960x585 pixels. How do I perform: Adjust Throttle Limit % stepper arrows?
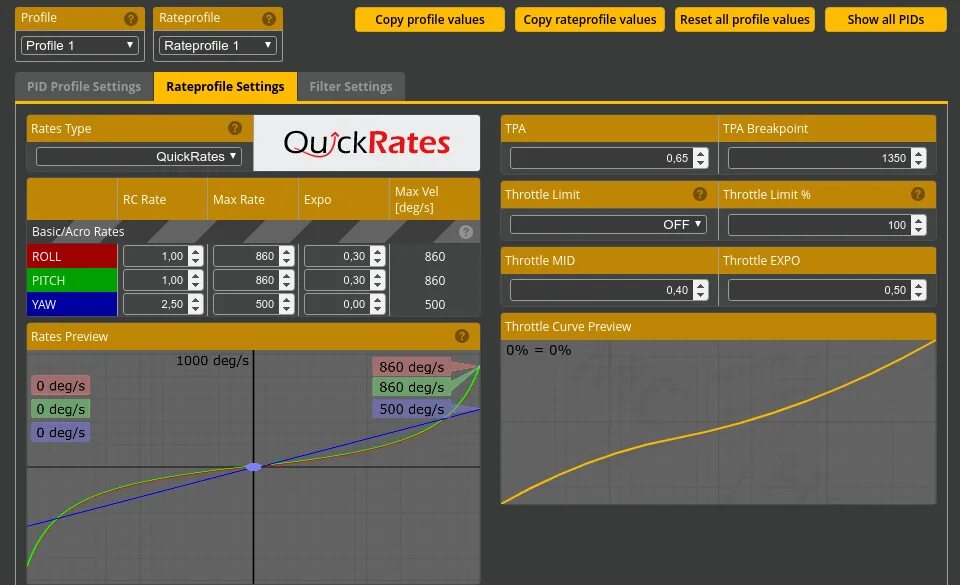(x=918, y=225)
